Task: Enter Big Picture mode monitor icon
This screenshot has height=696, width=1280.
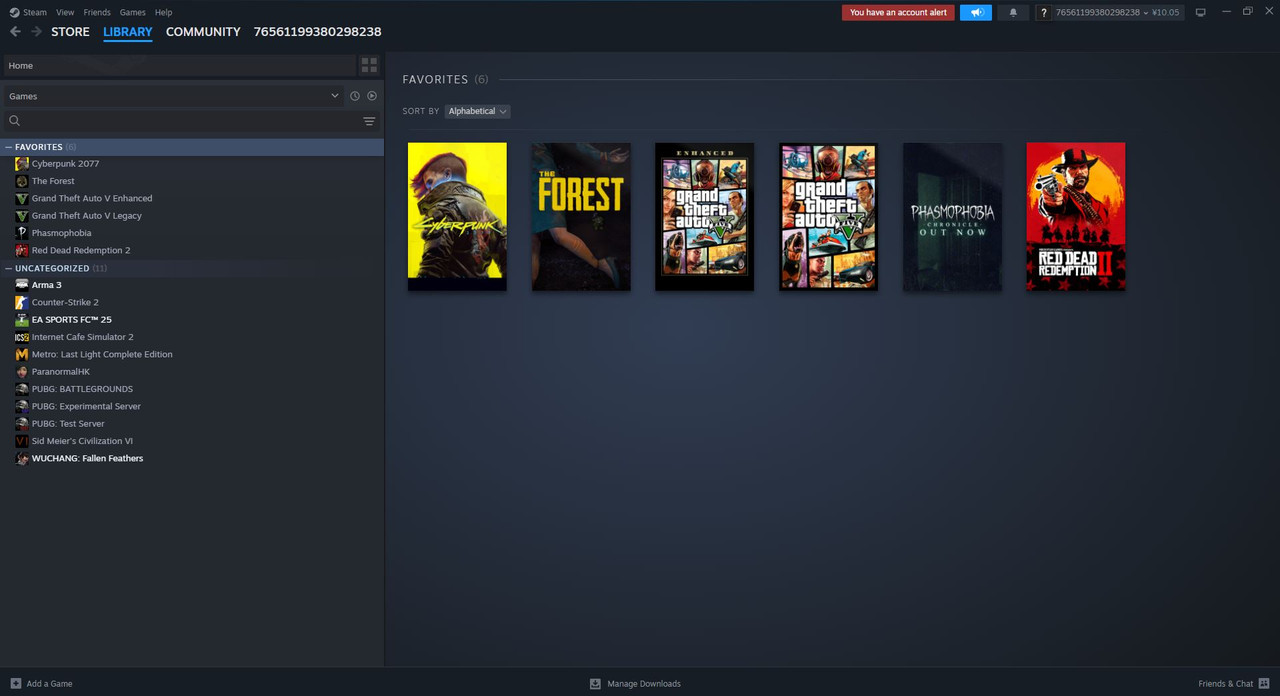Action: 1201,12
